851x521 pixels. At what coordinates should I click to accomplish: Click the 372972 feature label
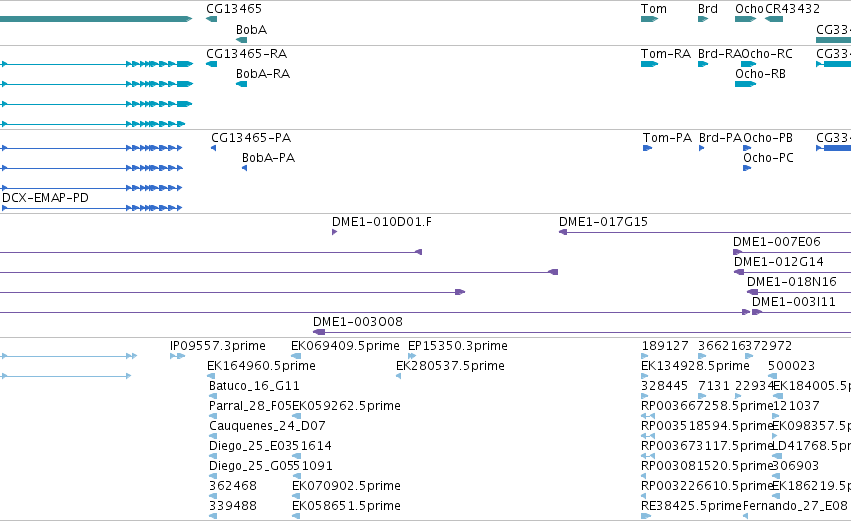[x=769, y=346]
